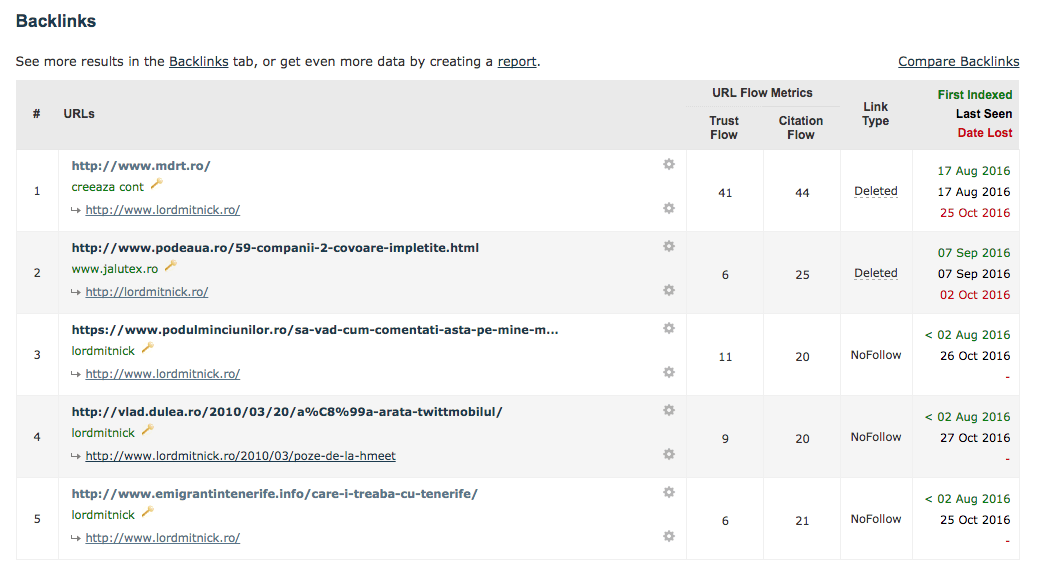Click the gear icon beside the vlad.dulea.ro source URL
The height and width of the screenshot is (573, 1044).
coord(669,410)
